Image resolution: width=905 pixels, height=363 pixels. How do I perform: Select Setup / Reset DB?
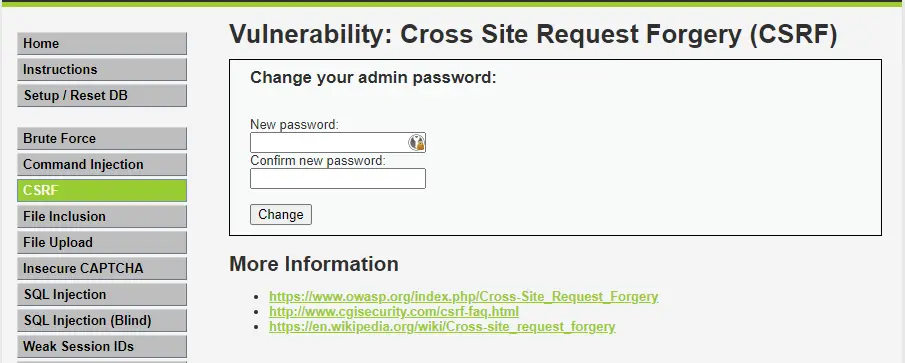coord(102,95)
